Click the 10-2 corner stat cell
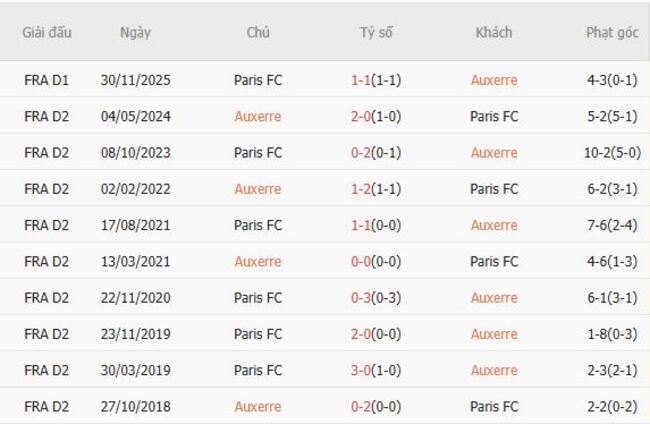 (x=612, y=153)
